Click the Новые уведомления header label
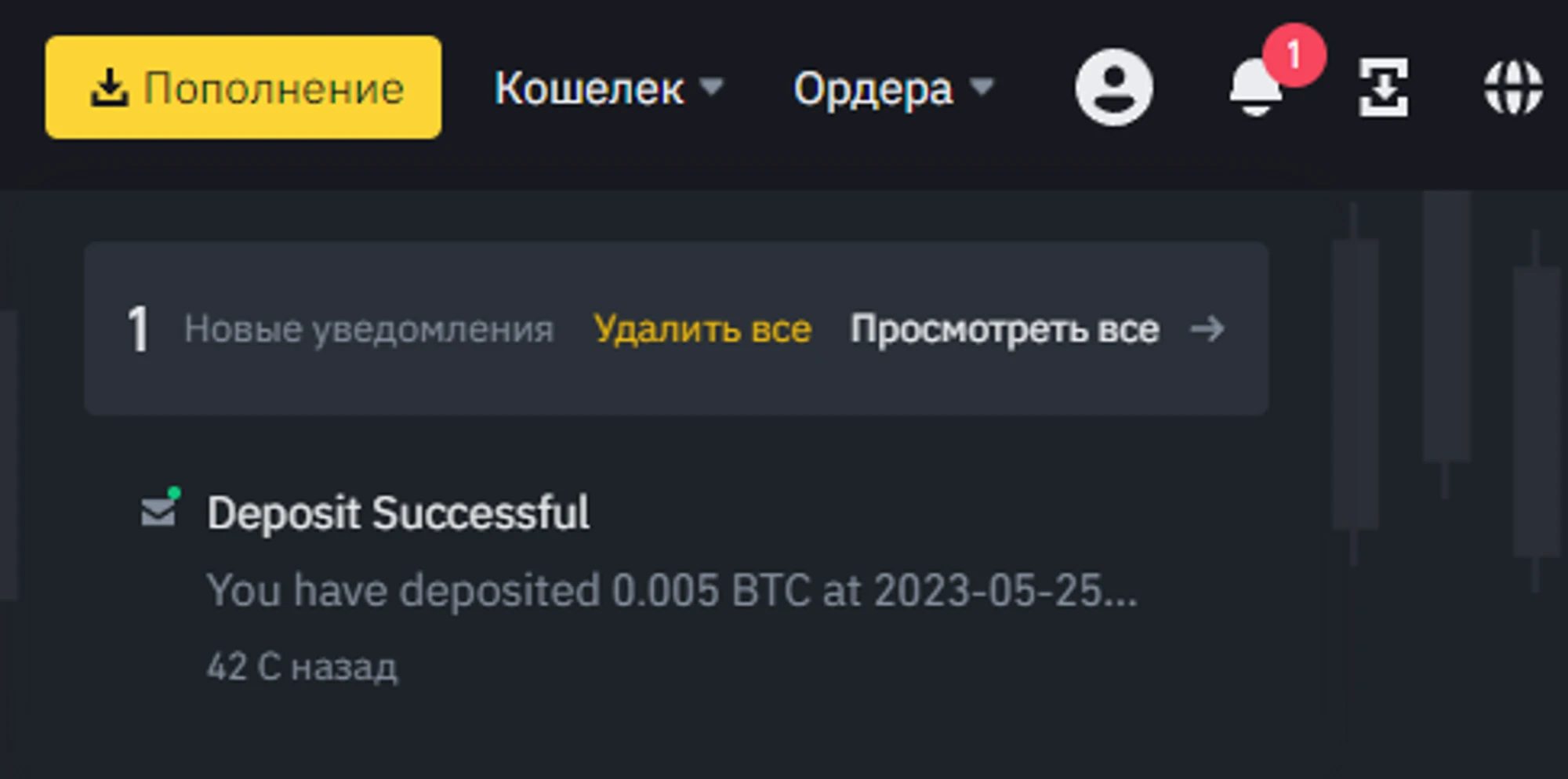Viewport: 1568px width, 779px height. tap(368, 329)
